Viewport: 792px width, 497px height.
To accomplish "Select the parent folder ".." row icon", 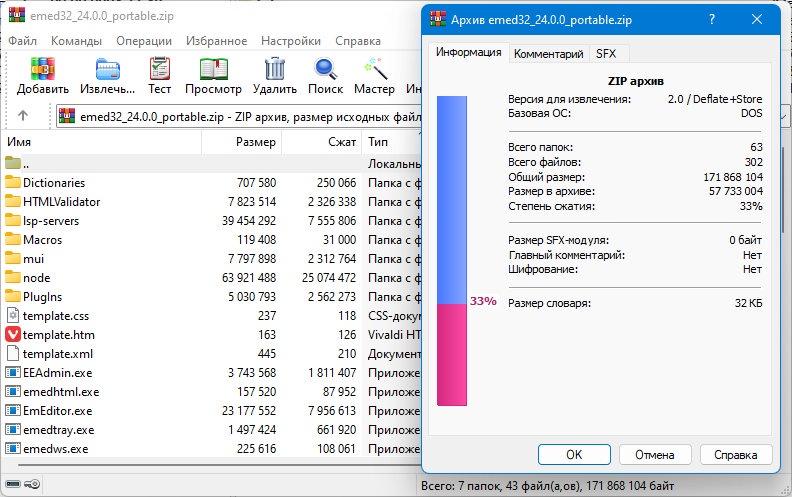I will tap(13, 163).
